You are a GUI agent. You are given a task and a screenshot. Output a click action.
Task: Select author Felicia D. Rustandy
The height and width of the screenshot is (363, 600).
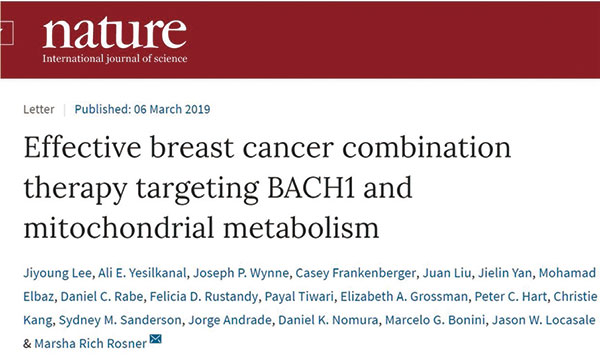point(204,297)
